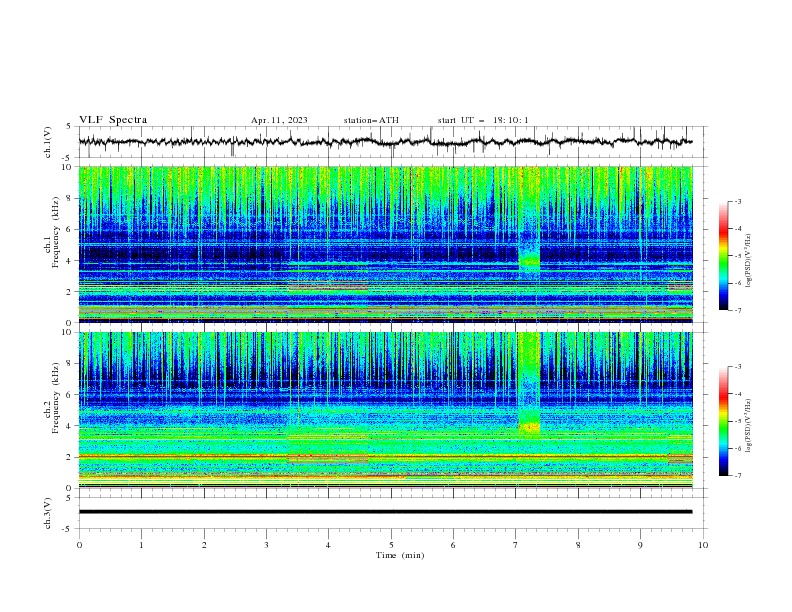Click time axis tick label "5"

[391, 545]
